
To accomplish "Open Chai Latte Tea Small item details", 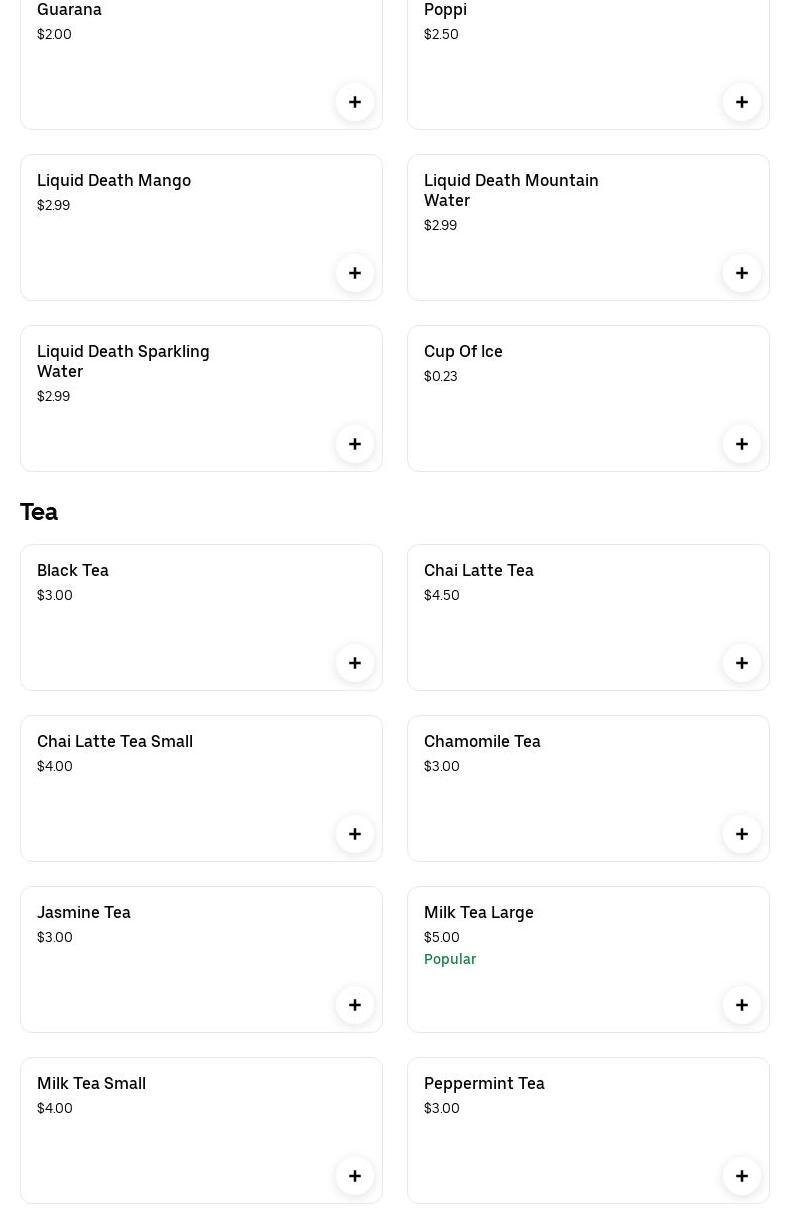I will click(115, 741).
